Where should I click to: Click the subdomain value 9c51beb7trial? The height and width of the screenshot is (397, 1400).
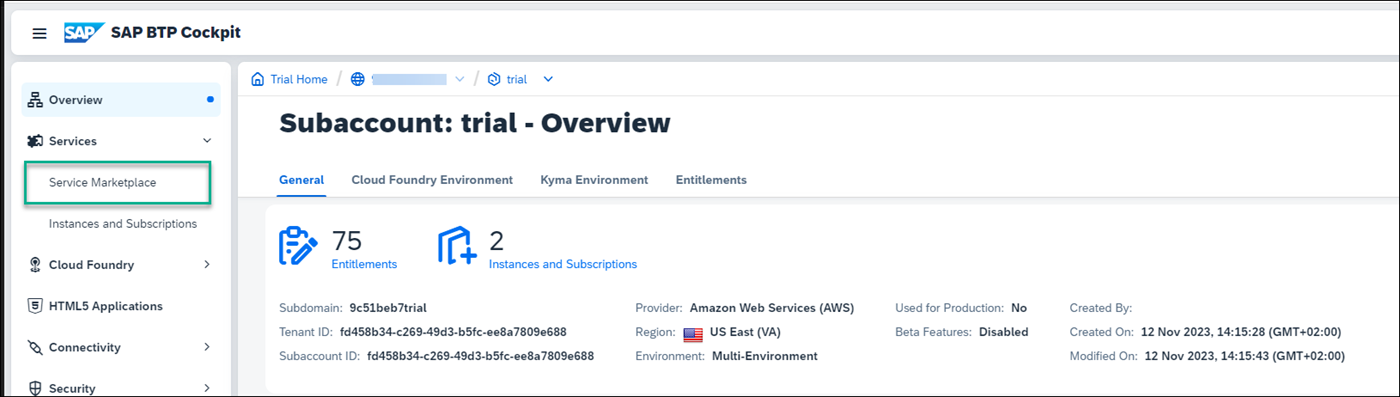click(388, 308)
